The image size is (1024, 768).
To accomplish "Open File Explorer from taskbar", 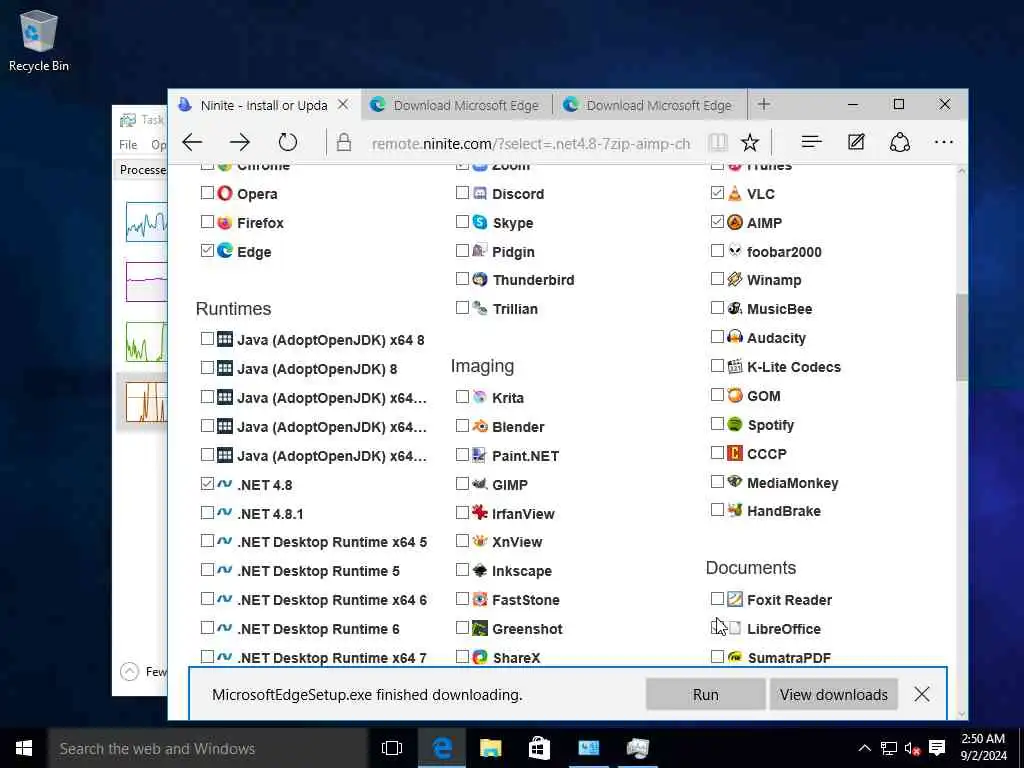I will coord(490,748).
